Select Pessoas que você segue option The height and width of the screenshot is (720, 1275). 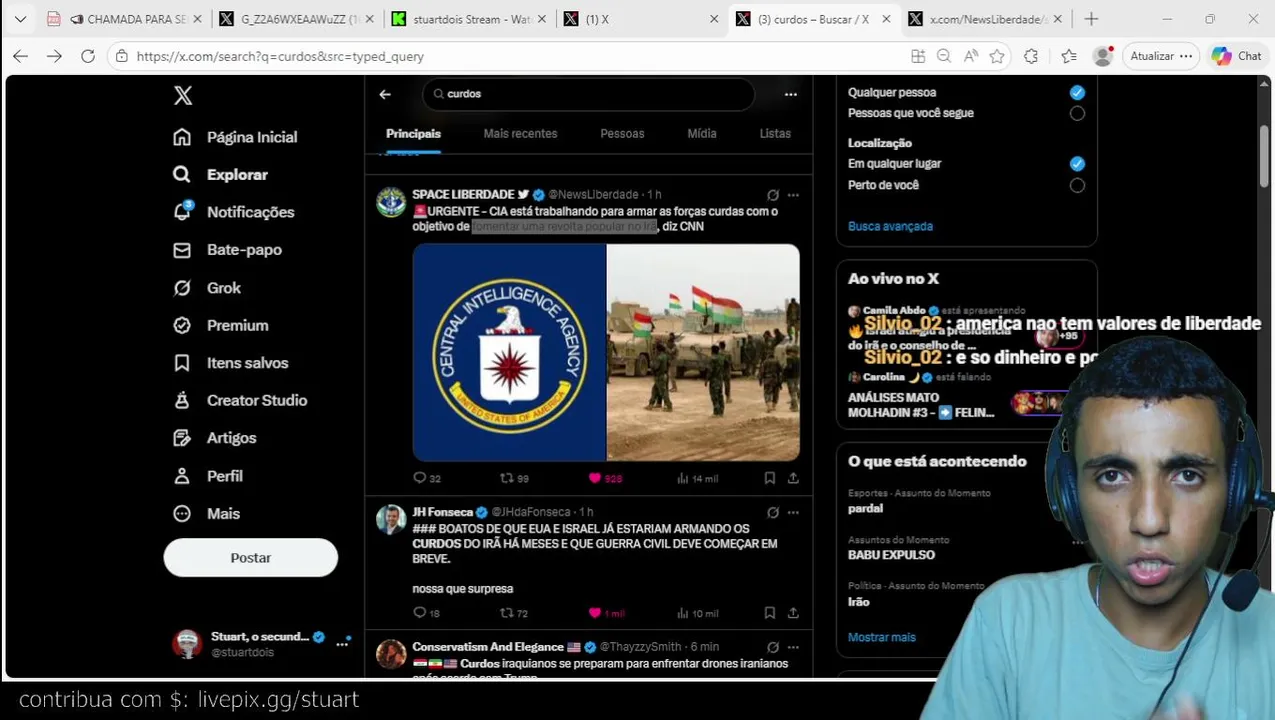point(1077,113)
